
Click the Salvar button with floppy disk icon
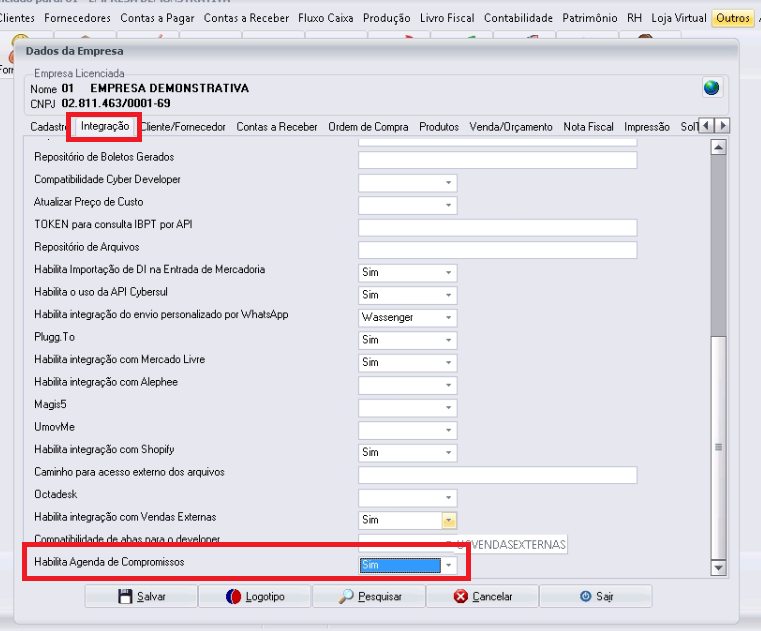coord(141,596)
